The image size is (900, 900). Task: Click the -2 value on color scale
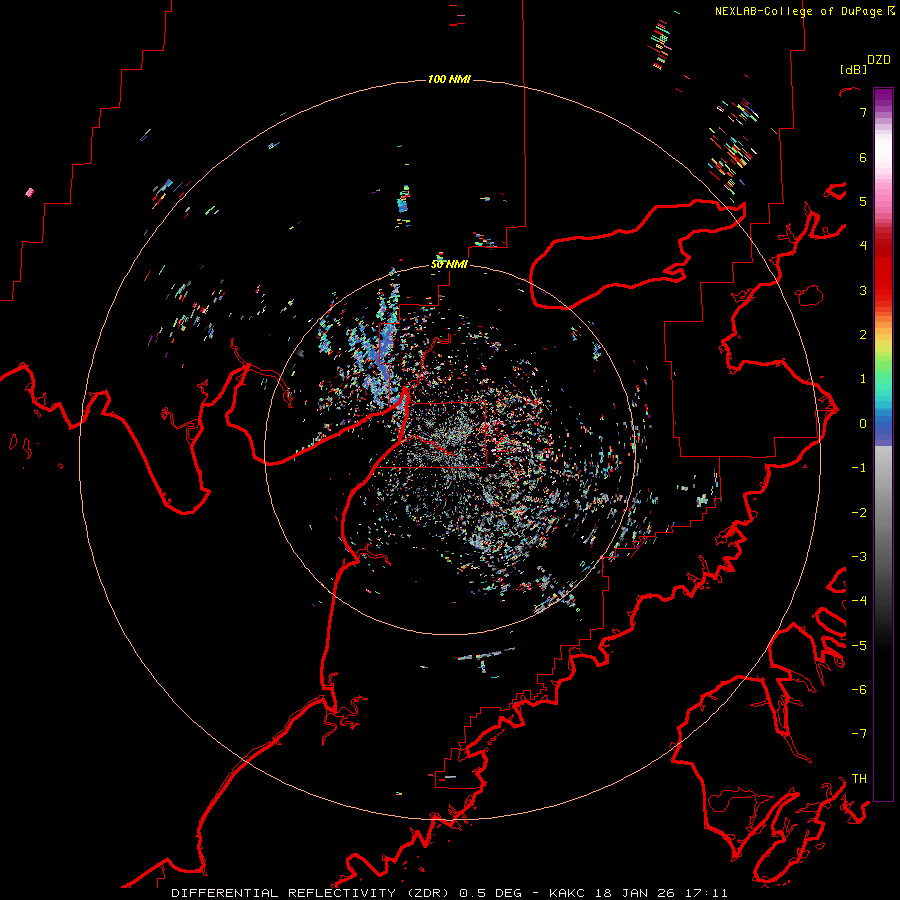coord(859,513)
